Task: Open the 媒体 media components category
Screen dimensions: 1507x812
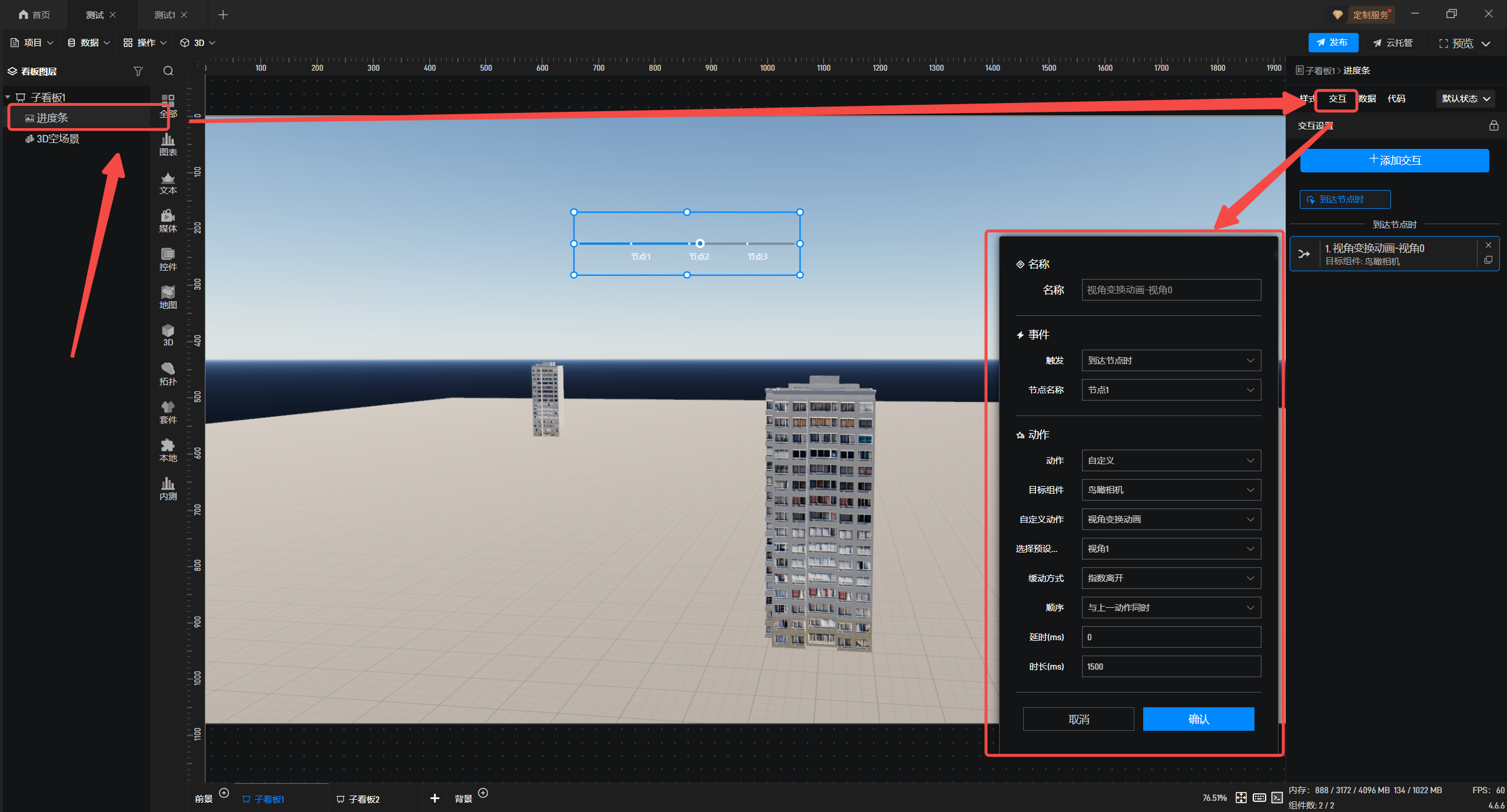Action: [x=168, y=221]
